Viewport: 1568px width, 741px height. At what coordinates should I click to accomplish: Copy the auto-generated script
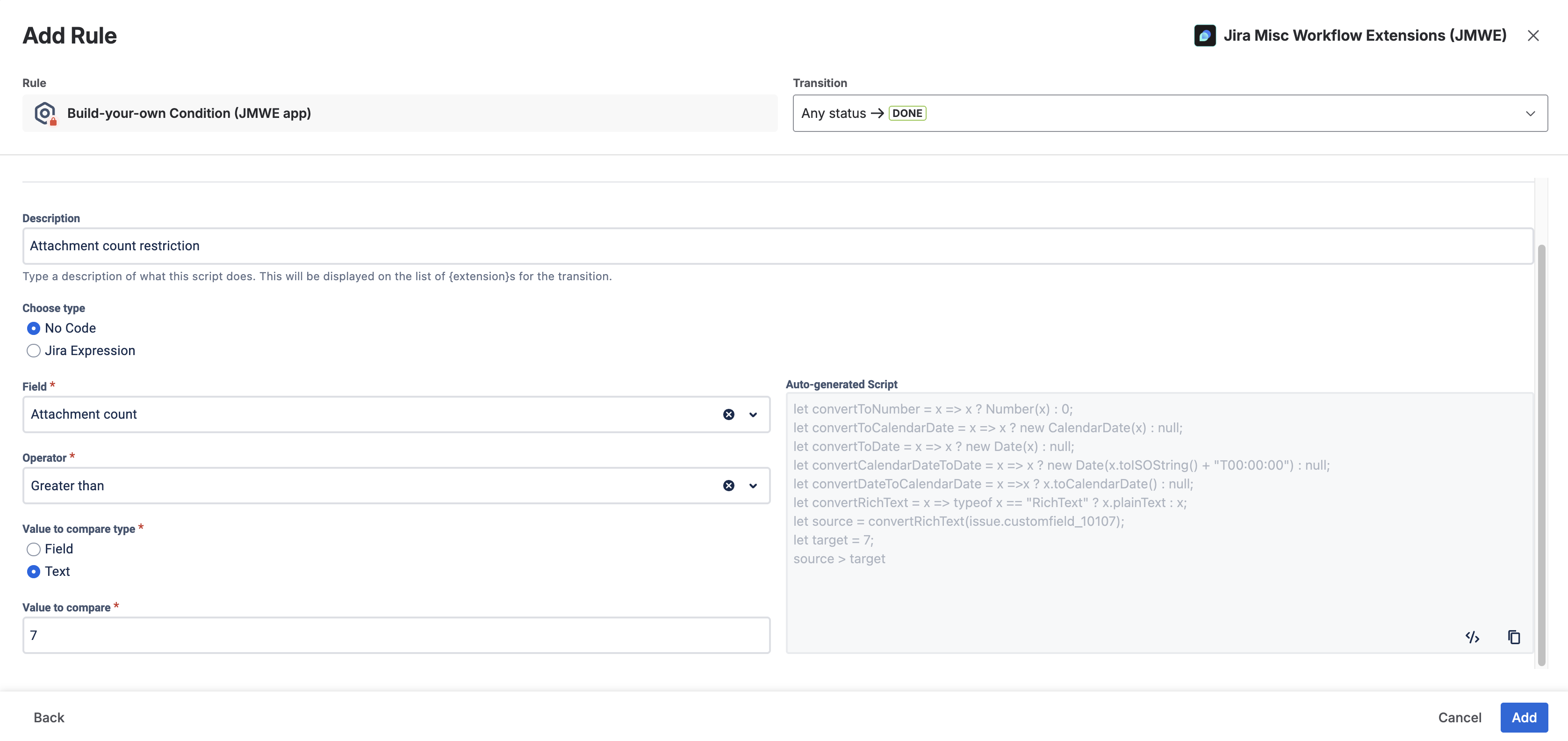pos(1514,637)
